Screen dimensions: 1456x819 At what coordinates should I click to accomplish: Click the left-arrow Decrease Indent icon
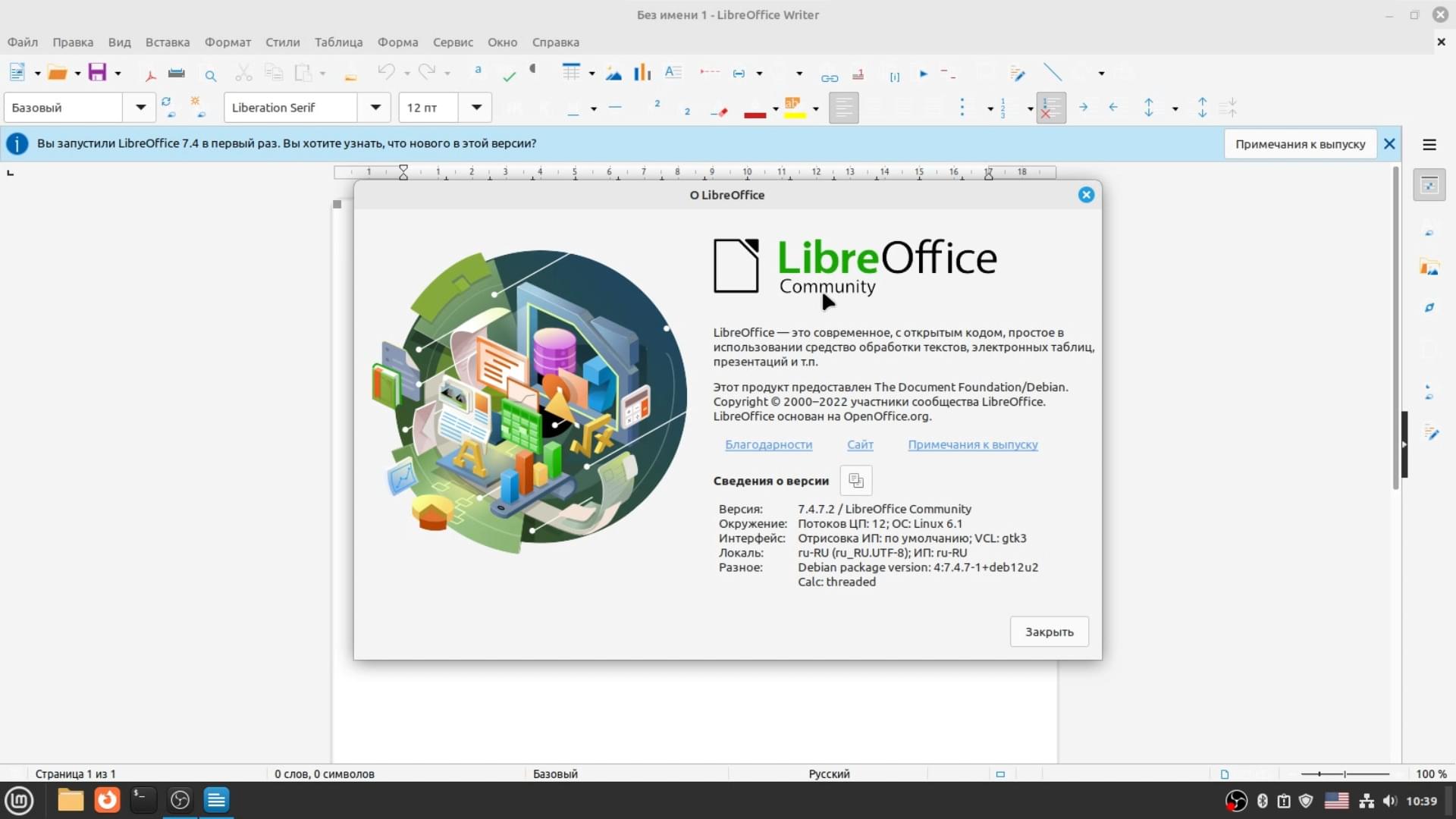[1113, 108]
